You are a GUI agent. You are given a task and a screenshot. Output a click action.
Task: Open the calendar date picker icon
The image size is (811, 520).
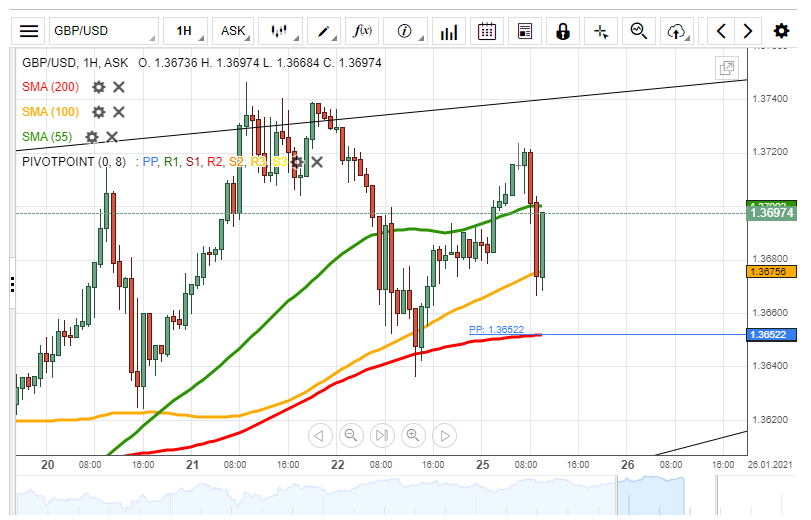487,31
